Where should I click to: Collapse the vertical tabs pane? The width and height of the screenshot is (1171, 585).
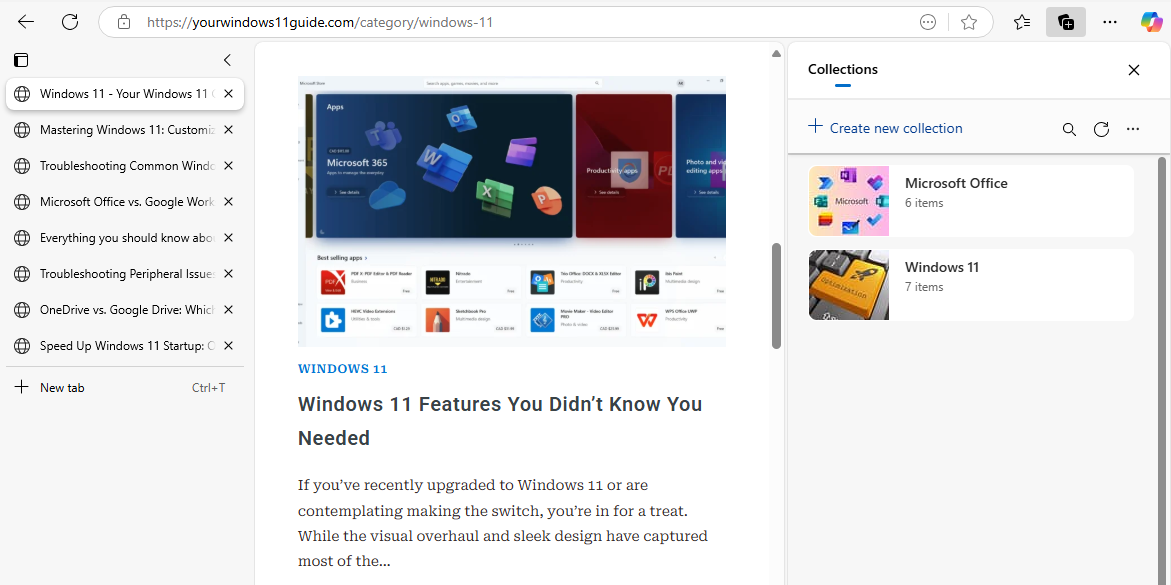coord(227,61)
